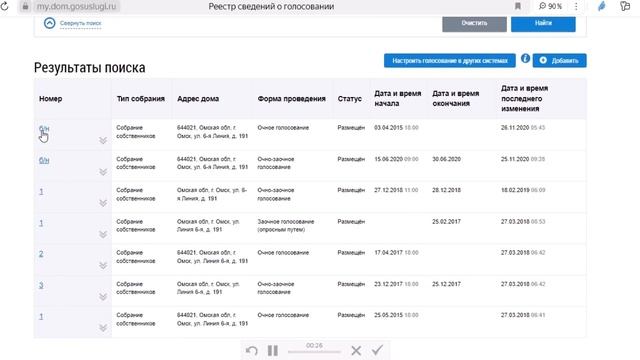Open record '1' starting 27.12.2018
This screenshot has height=360, width=640.
pos(41,191)
